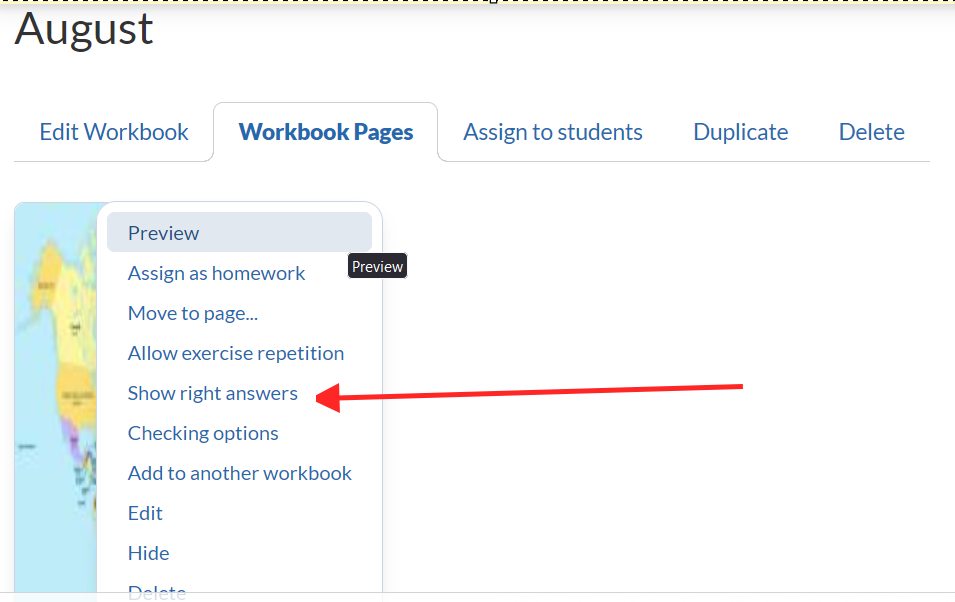Click Edit in the worksheet menu
The height and width of the screenshot is (602, 955).
click(x=145, y=513)
